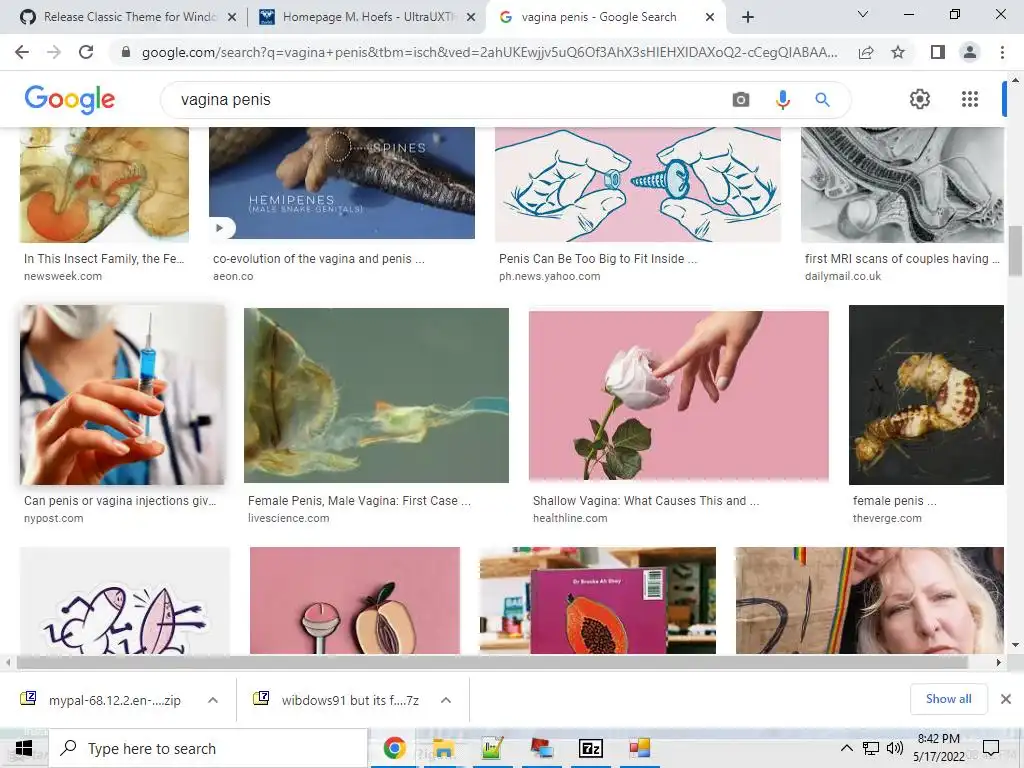The height and width of the screenshot is (768, 1024).
Task: Open the livescience.com result title
Action: (x=359, y=501)
